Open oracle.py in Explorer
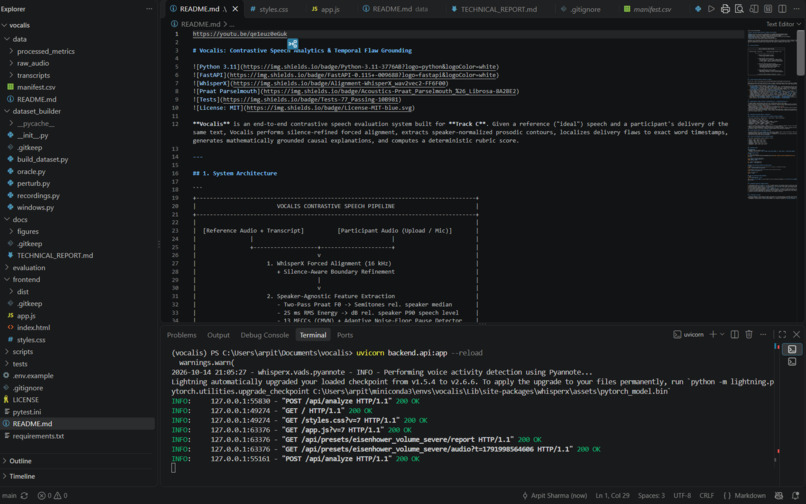This screenshot has height=504, width=806. (31, 171)
